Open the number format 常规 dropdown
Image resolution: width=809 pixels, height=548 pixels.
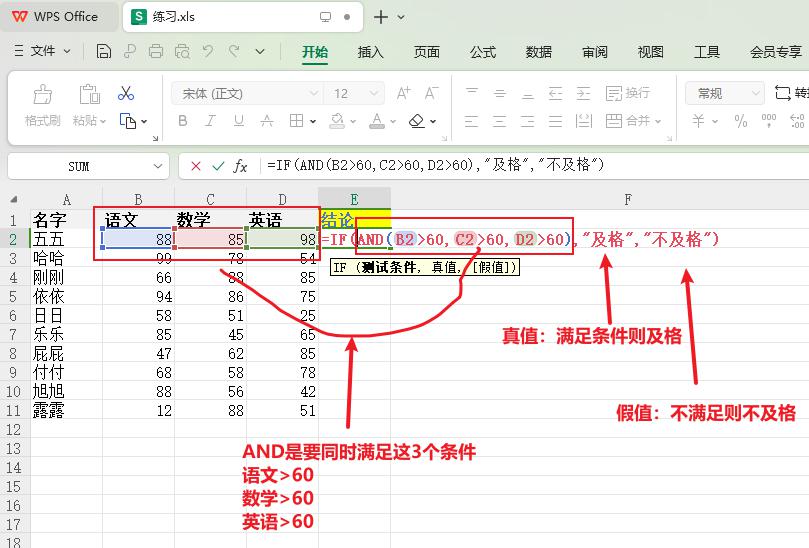pos(755,93)
